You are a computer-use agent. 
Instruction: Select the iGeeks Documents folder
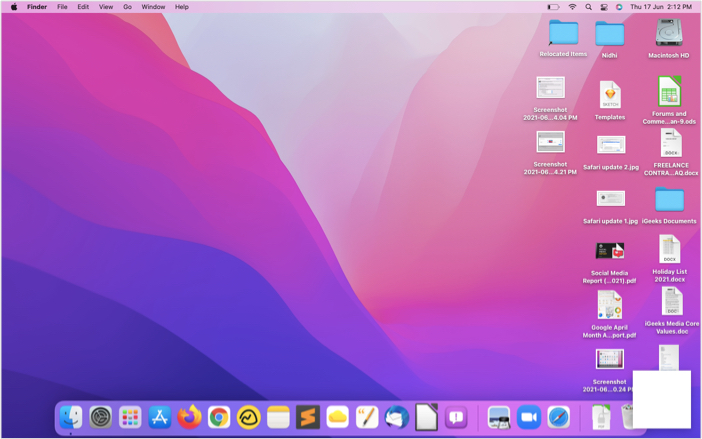pos(669,200)
